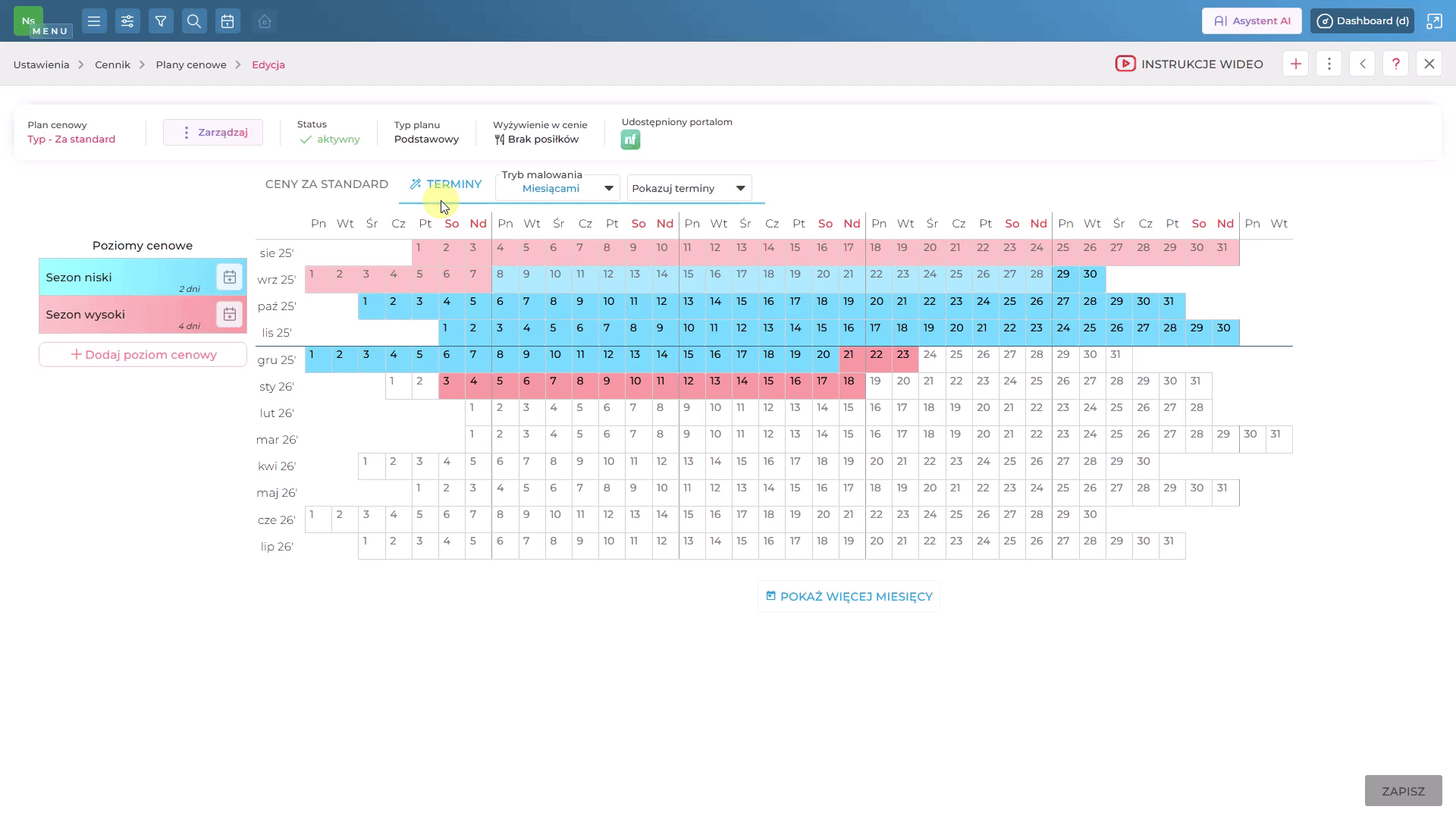This screenshot has height=819, width=1456.
Task: Expand the Pokazuj terminy dropdown
Action: click(x=689, y=188)
